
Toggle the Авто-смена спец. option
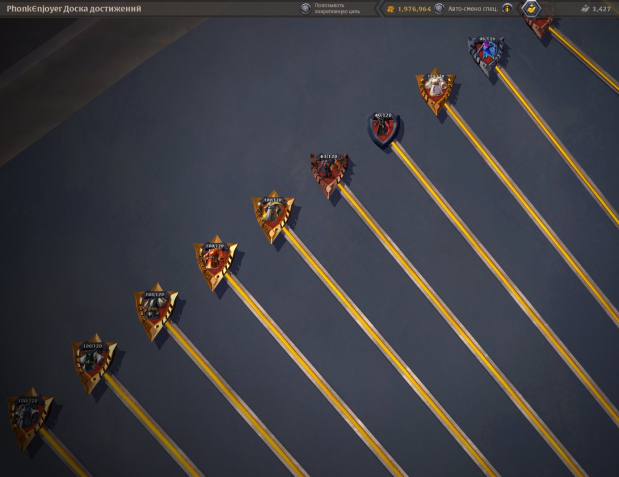(x=439, y=9)
